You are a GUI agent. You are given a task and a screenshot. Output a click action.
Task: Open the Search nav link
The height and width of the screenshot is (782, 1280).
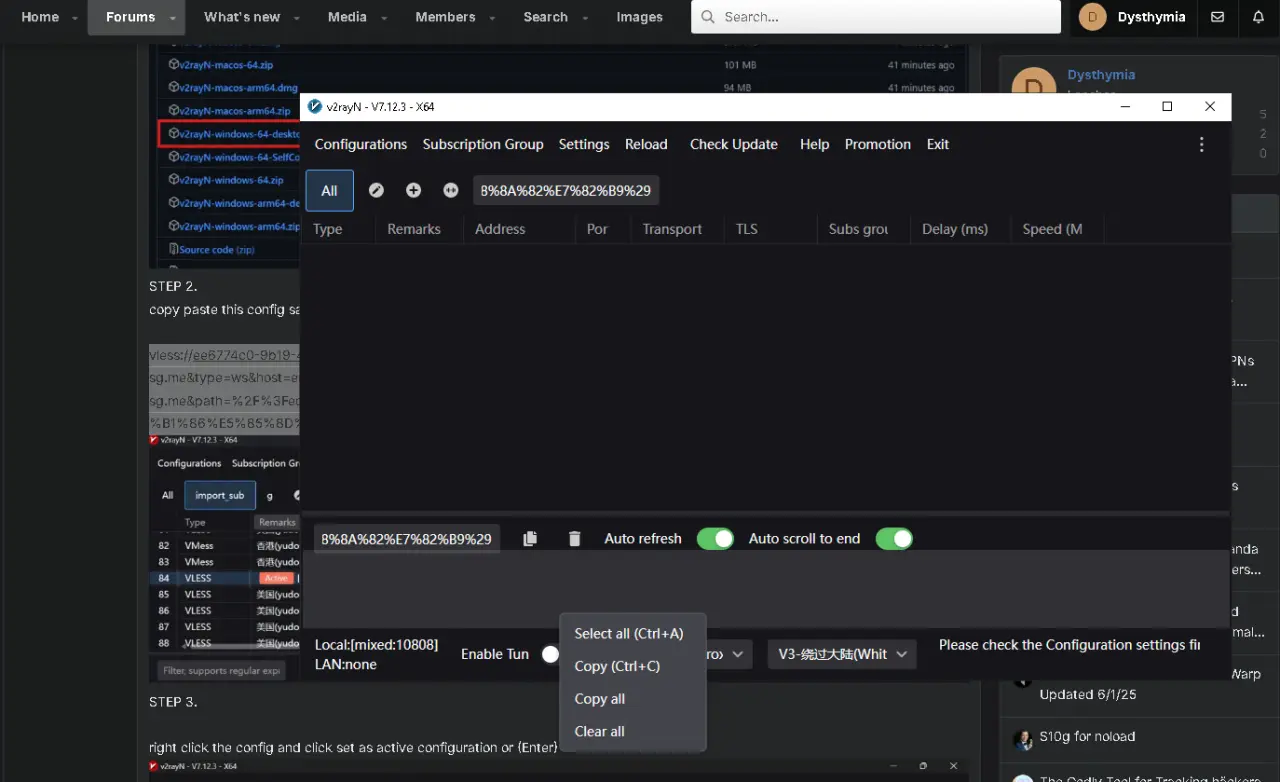click(x=545, y=17)
